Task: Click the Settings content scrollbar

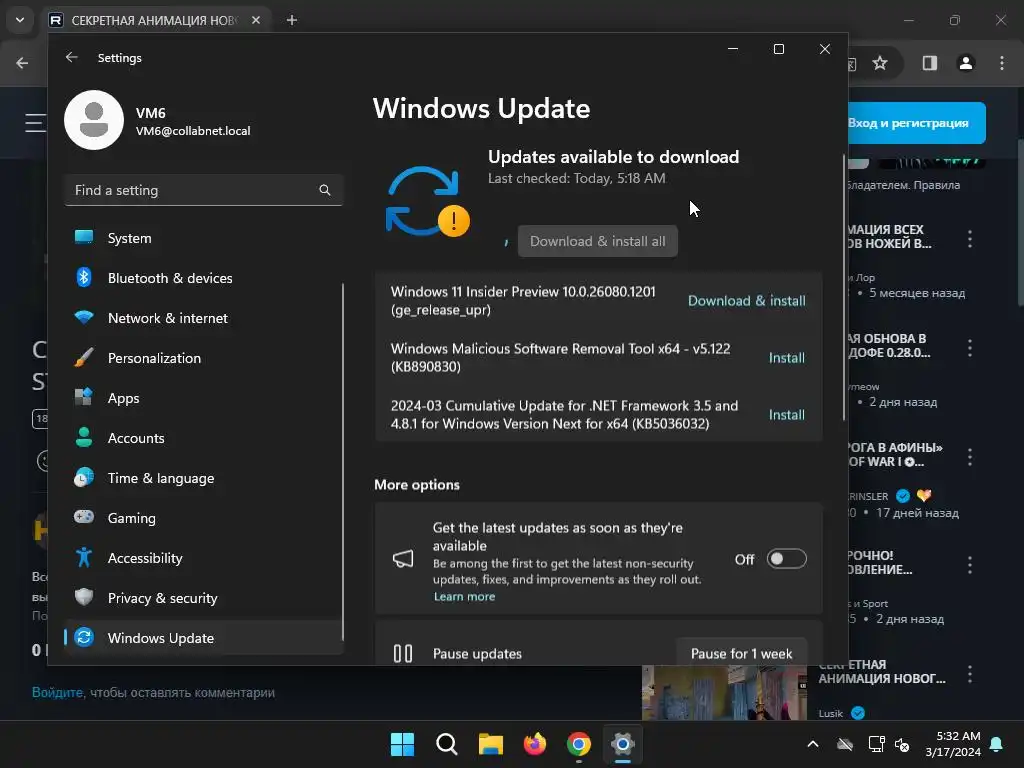Action: pos(844,287)
